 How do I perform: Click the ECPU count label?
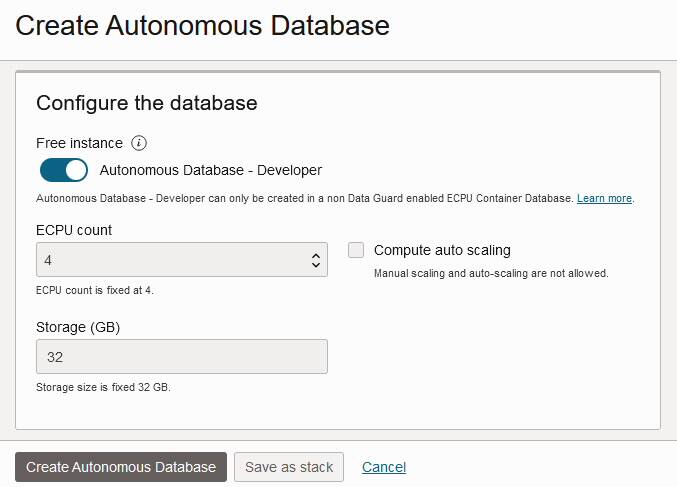[74, 230]
